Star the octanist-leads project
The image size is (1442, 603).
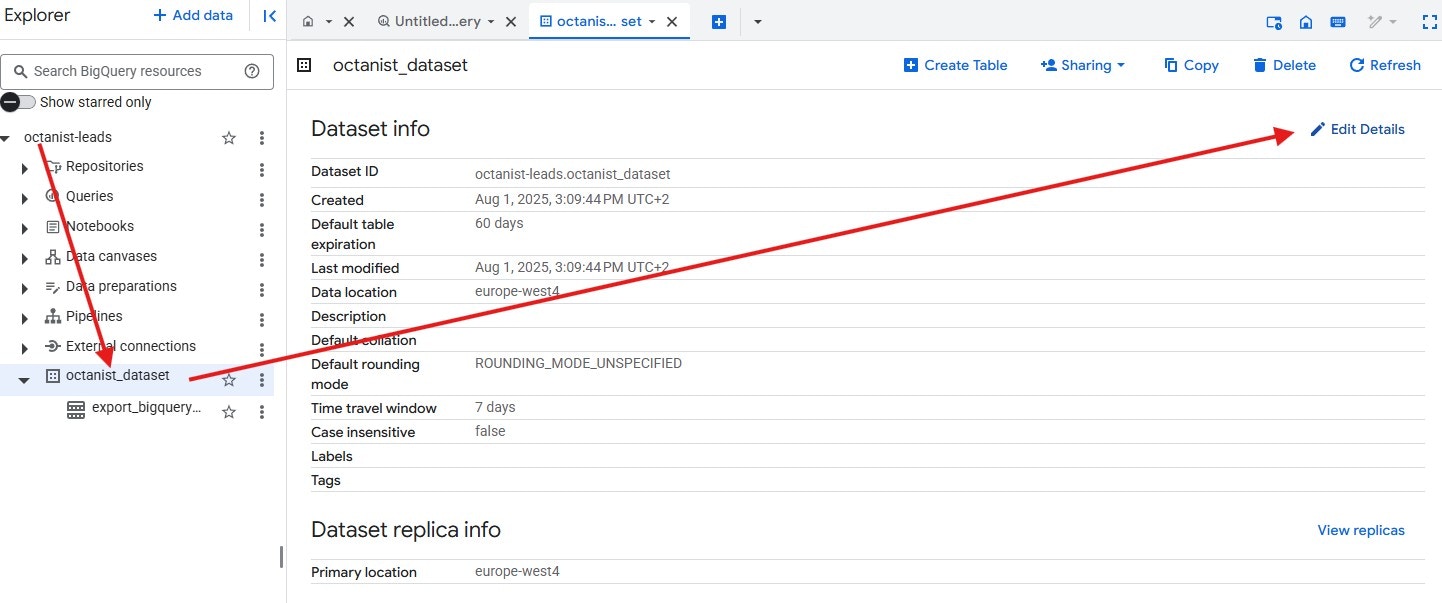(x=229, y=138)
